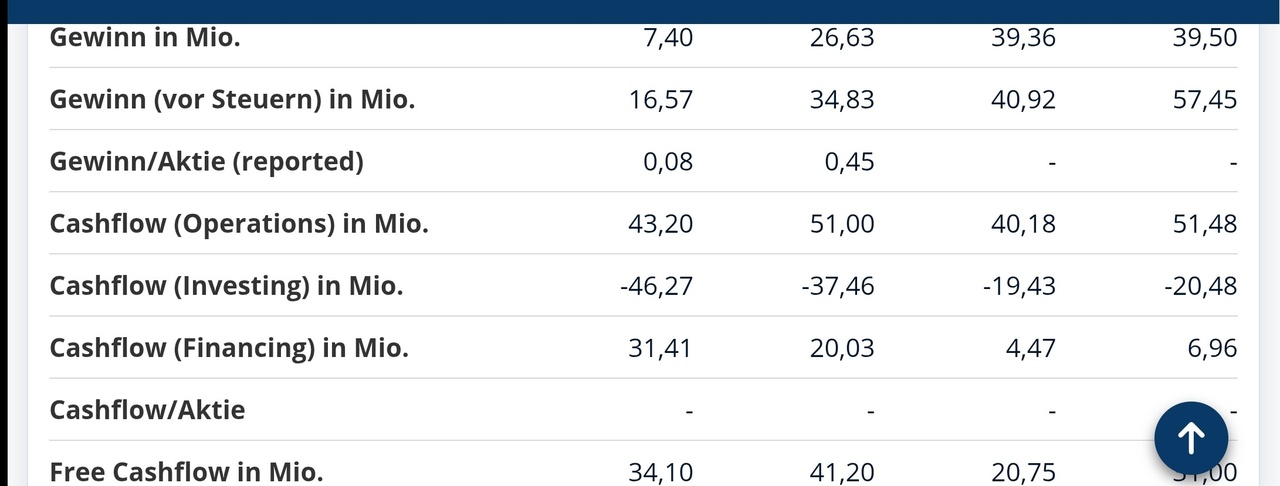Click the 43,20 operations cashflow value
This screenshot has width=1280, height=486.
coord(661,224)
